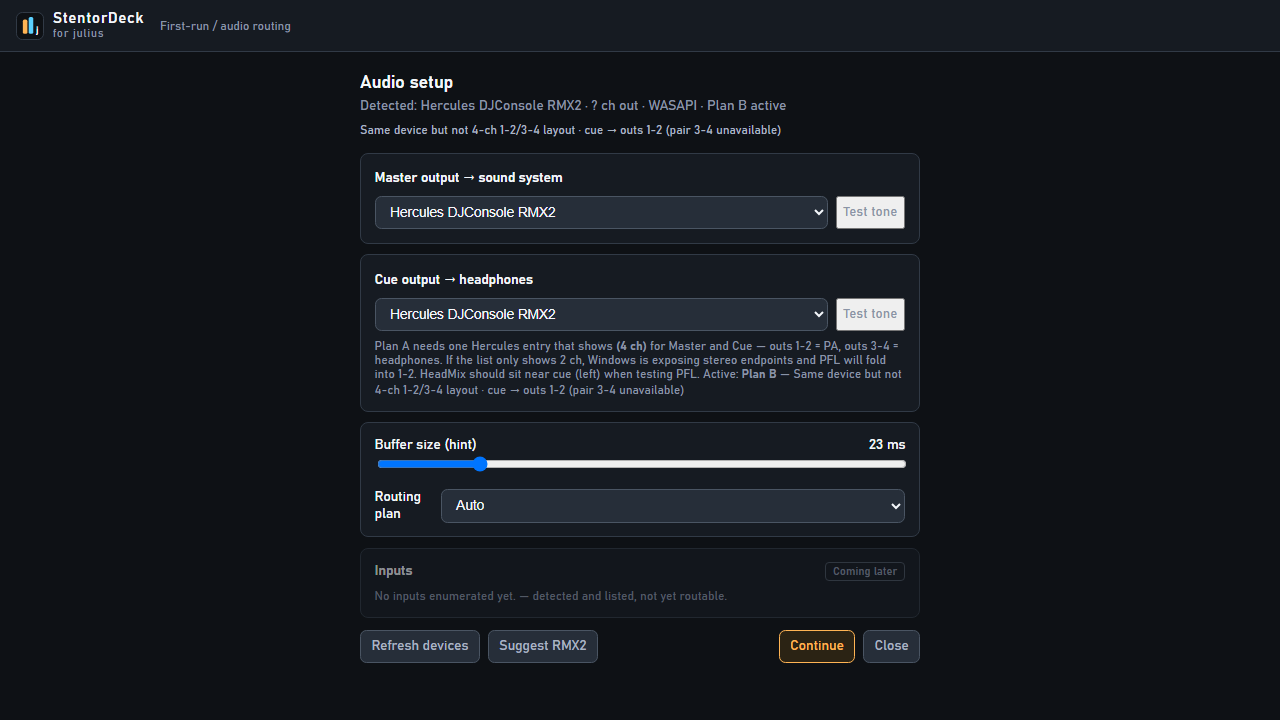Image resolution: width=1280 pixels, height=720 pixels.
Task: Click the Routing plan label
Action: point(398,505)
